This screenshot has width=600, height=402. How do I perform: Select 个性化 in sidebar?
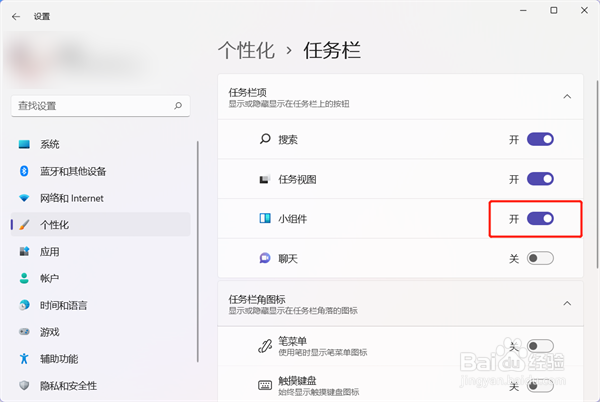tap(101, 225)
